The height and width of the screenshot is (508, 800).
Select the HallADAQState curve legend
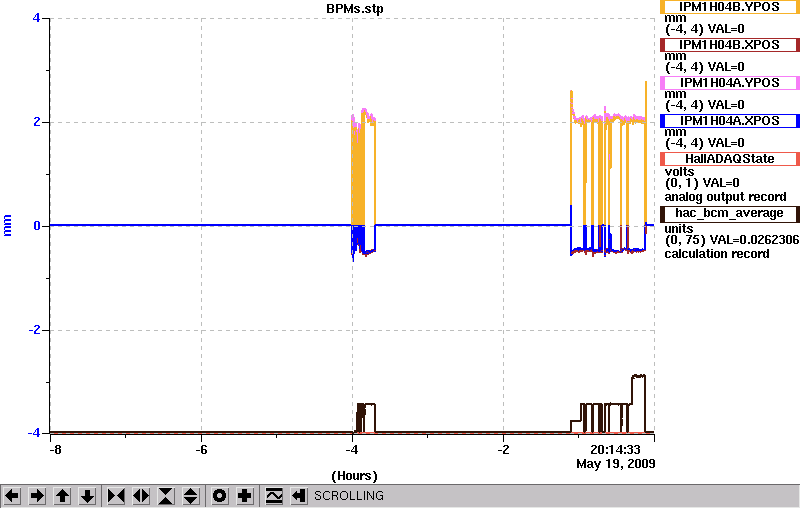click(x=730, y=159)
